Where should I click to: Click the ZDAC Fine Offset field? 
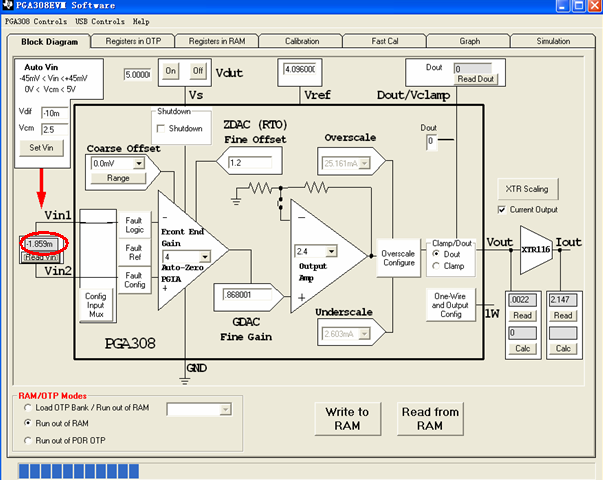click(250, 163)
